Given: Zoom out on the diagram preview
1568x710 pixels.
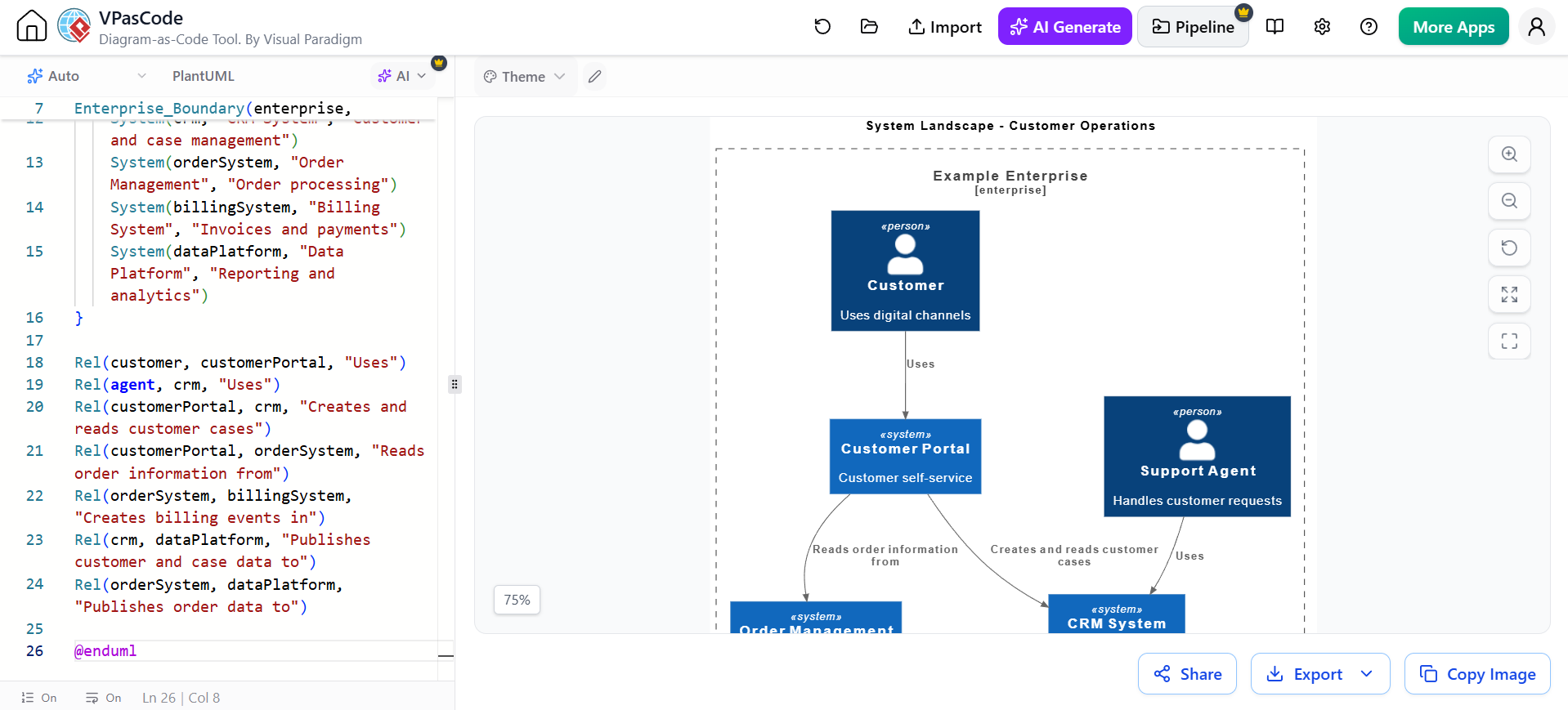Looking at the screenshot, I should (1509, 201).
